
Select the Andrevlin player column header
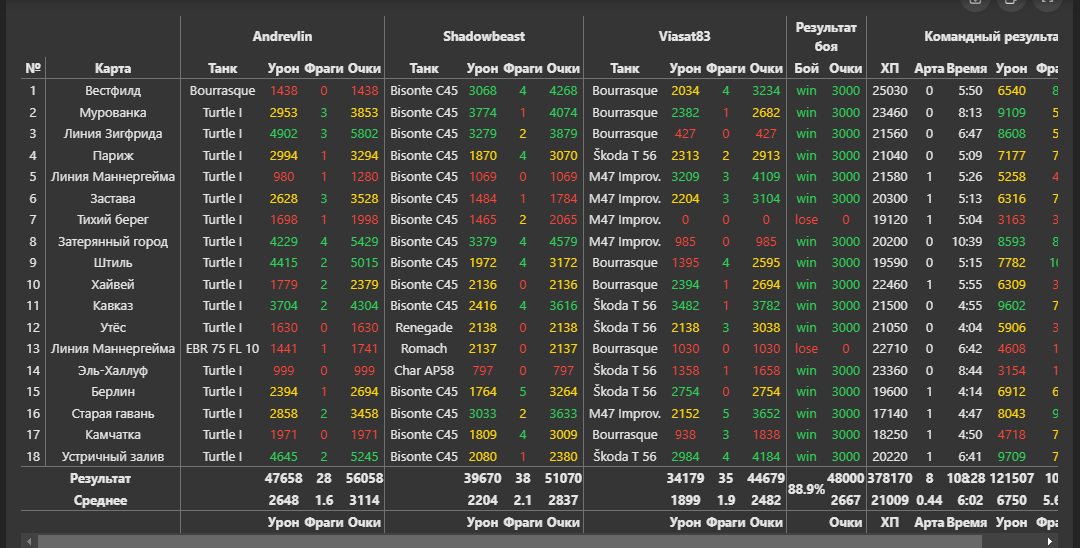pos(282,36)
